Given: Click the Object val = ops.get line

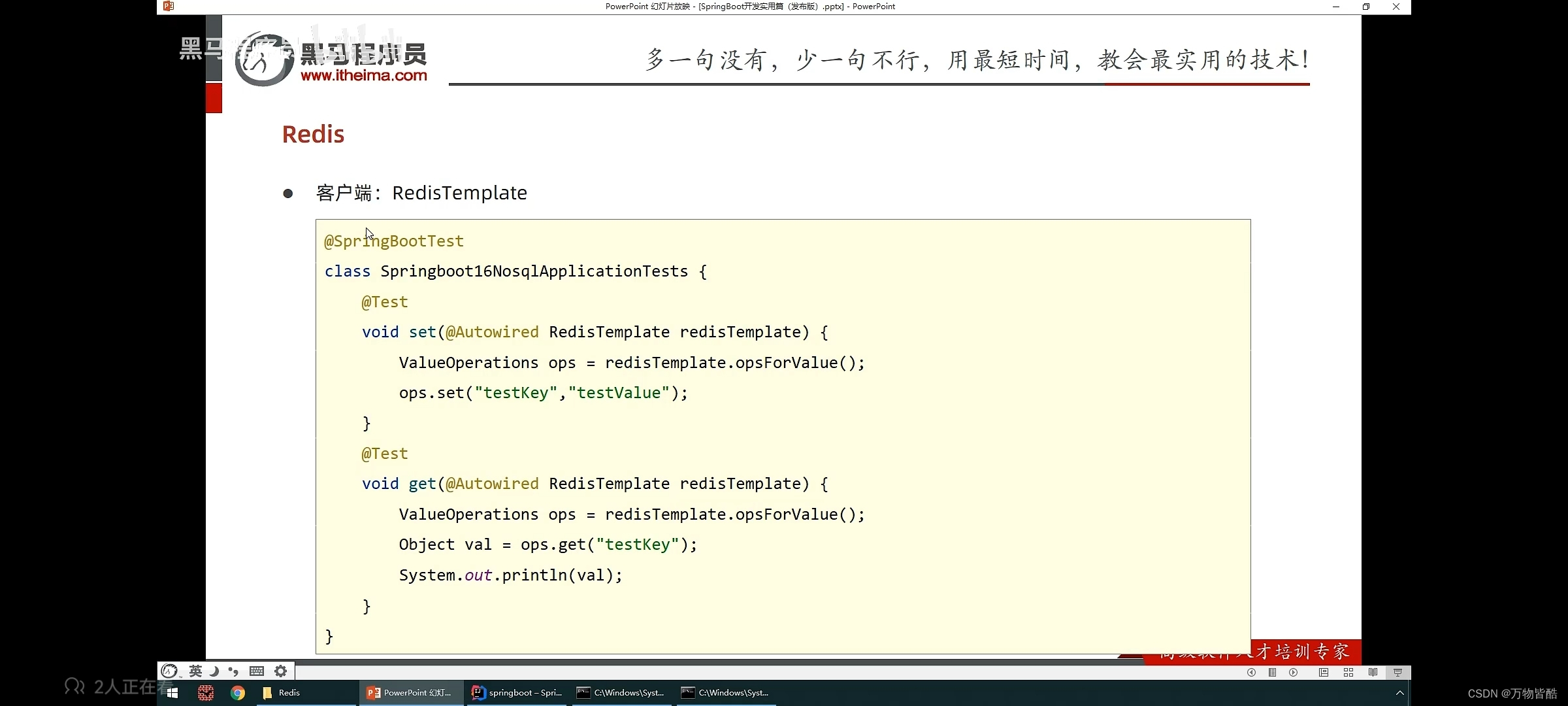Looking at the screenshot, I should point(548,545).
